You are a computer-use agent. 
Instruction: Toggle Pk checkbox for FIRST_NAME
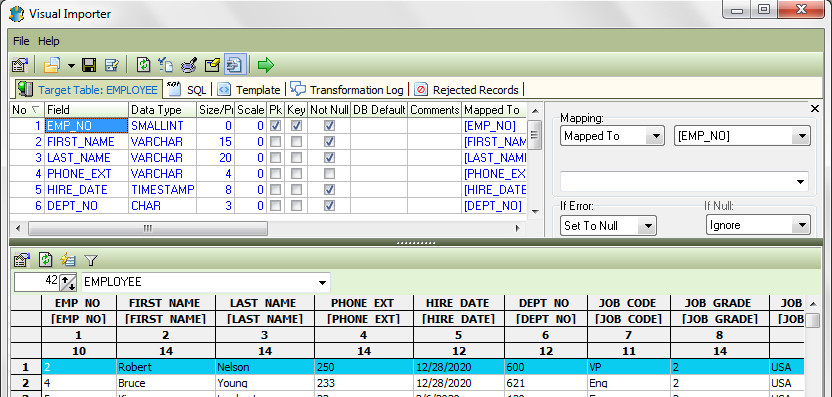point(275,142)
